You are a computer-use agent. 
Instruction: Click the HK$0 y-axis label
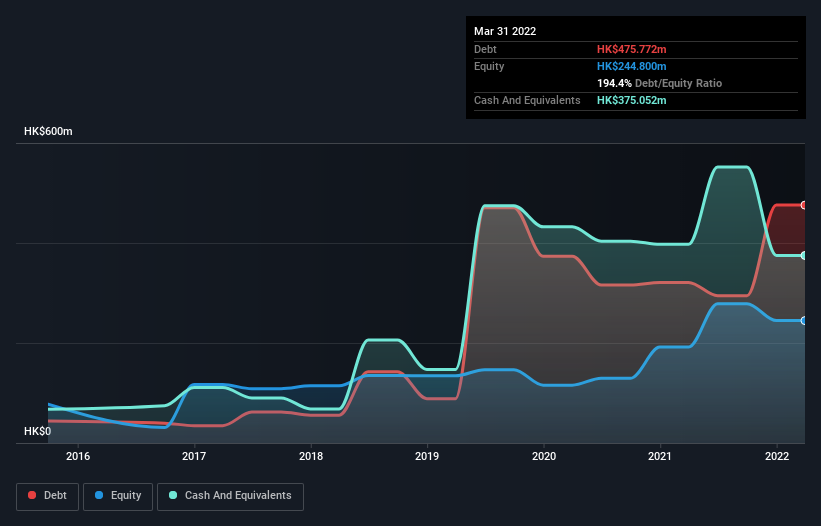click(x=38, y=431)
